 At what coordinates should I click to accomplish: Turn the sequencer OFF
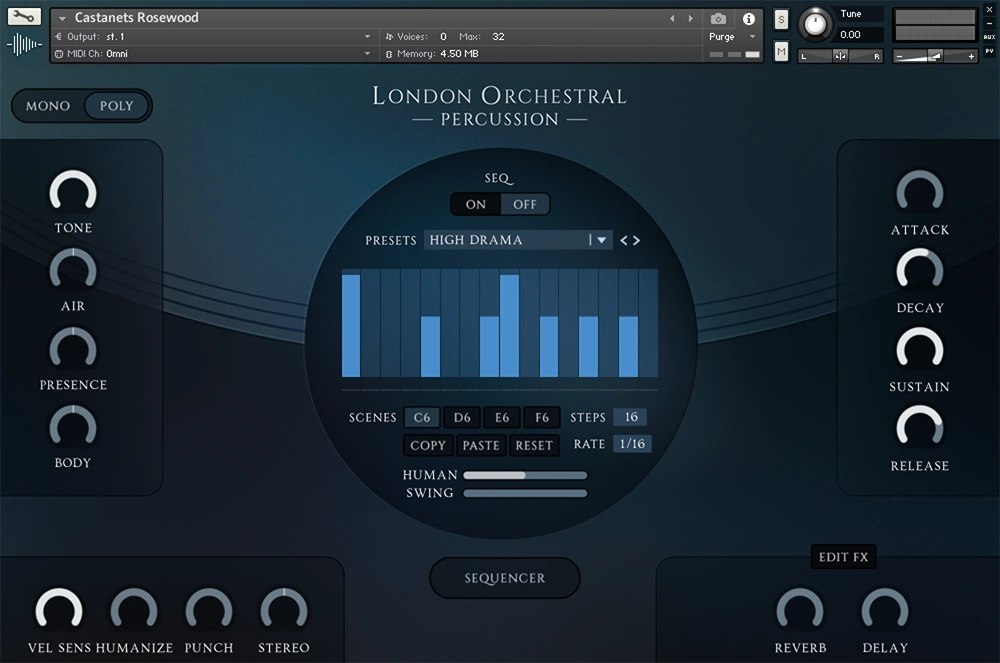coord(525,205)
